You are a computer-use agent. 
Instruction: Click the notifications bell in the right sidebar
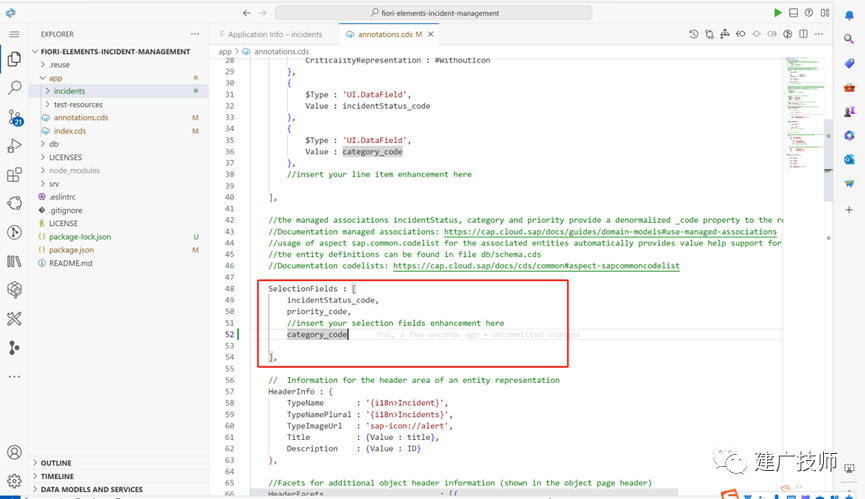849,15
